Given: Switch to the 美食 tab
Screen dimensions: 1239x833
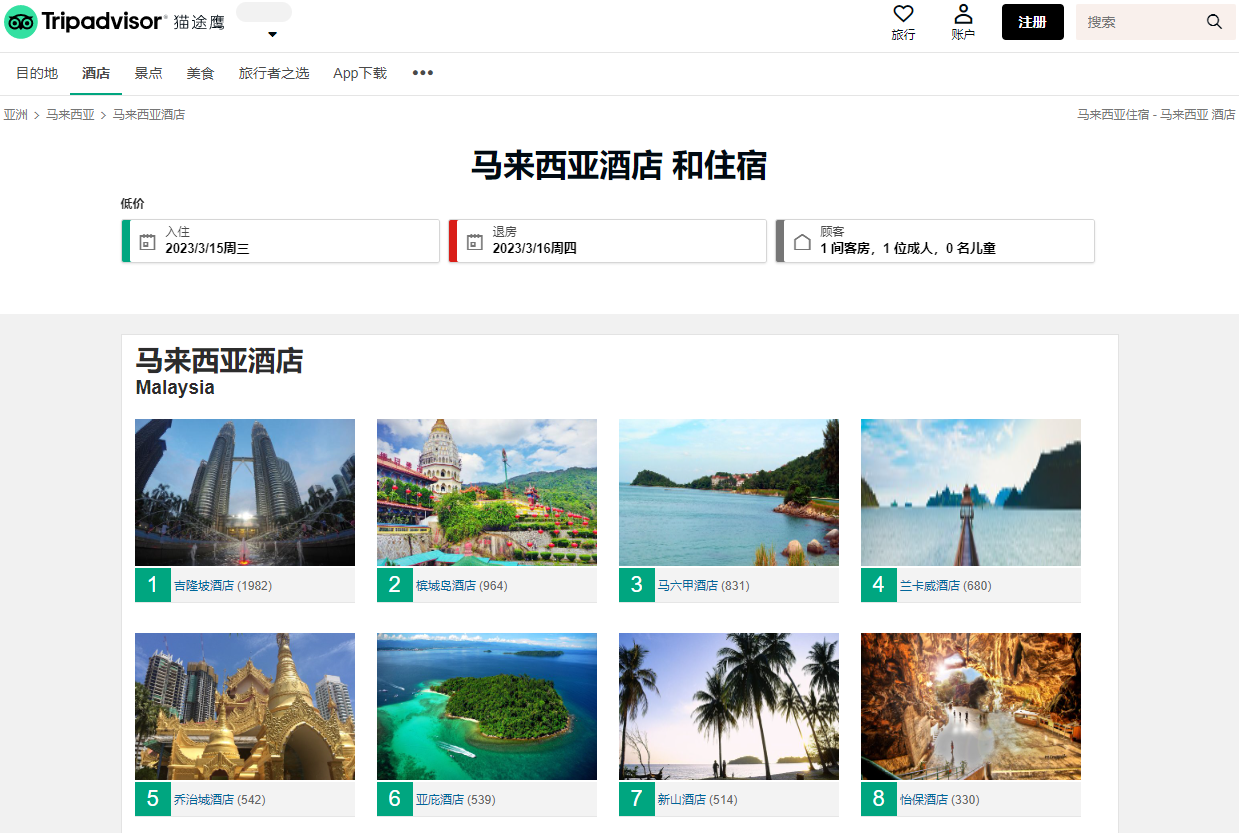Looking at the screenshot, I should click(x=200, y=73).
